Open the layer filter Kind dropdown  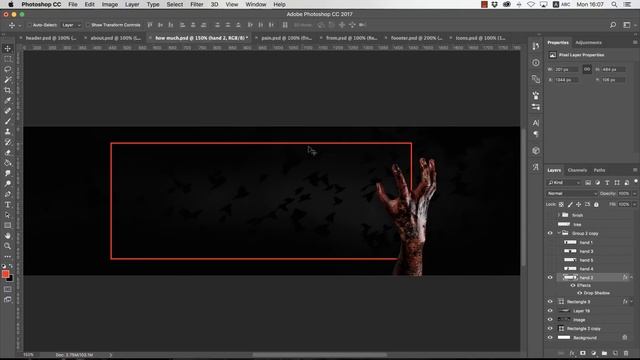564,182
